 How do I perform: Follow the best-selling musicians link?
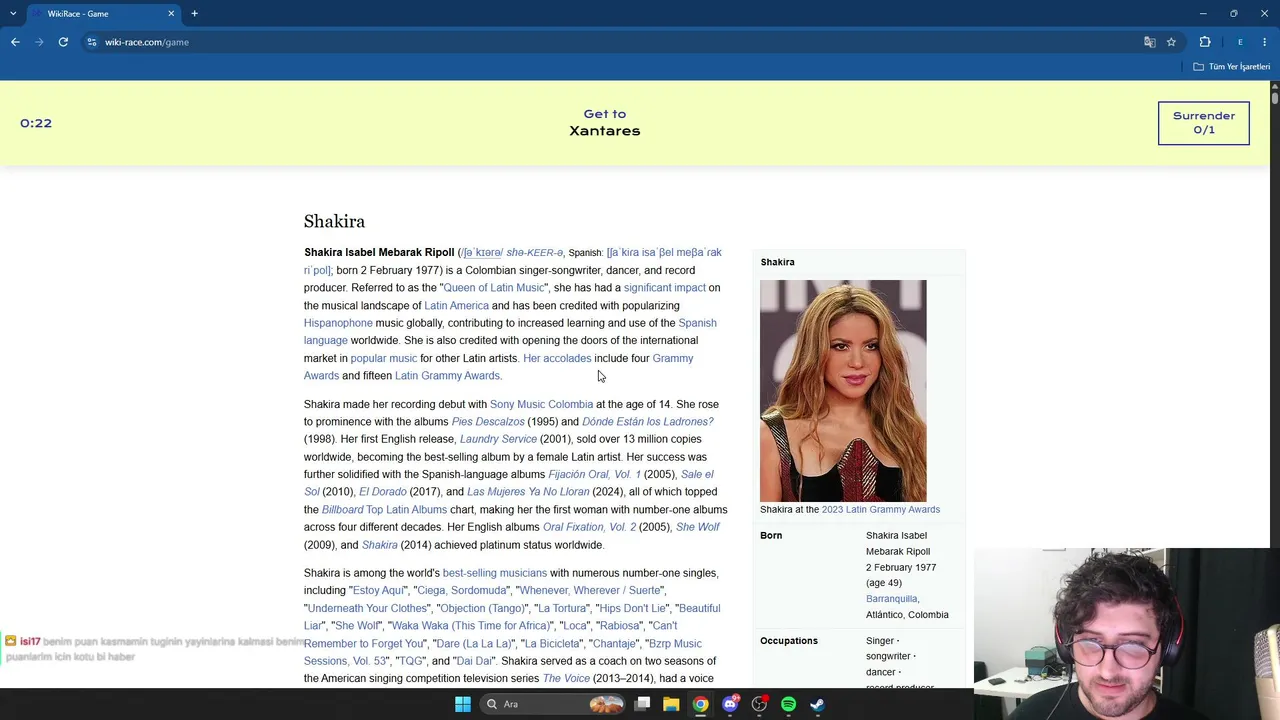[x=495, y=573]
